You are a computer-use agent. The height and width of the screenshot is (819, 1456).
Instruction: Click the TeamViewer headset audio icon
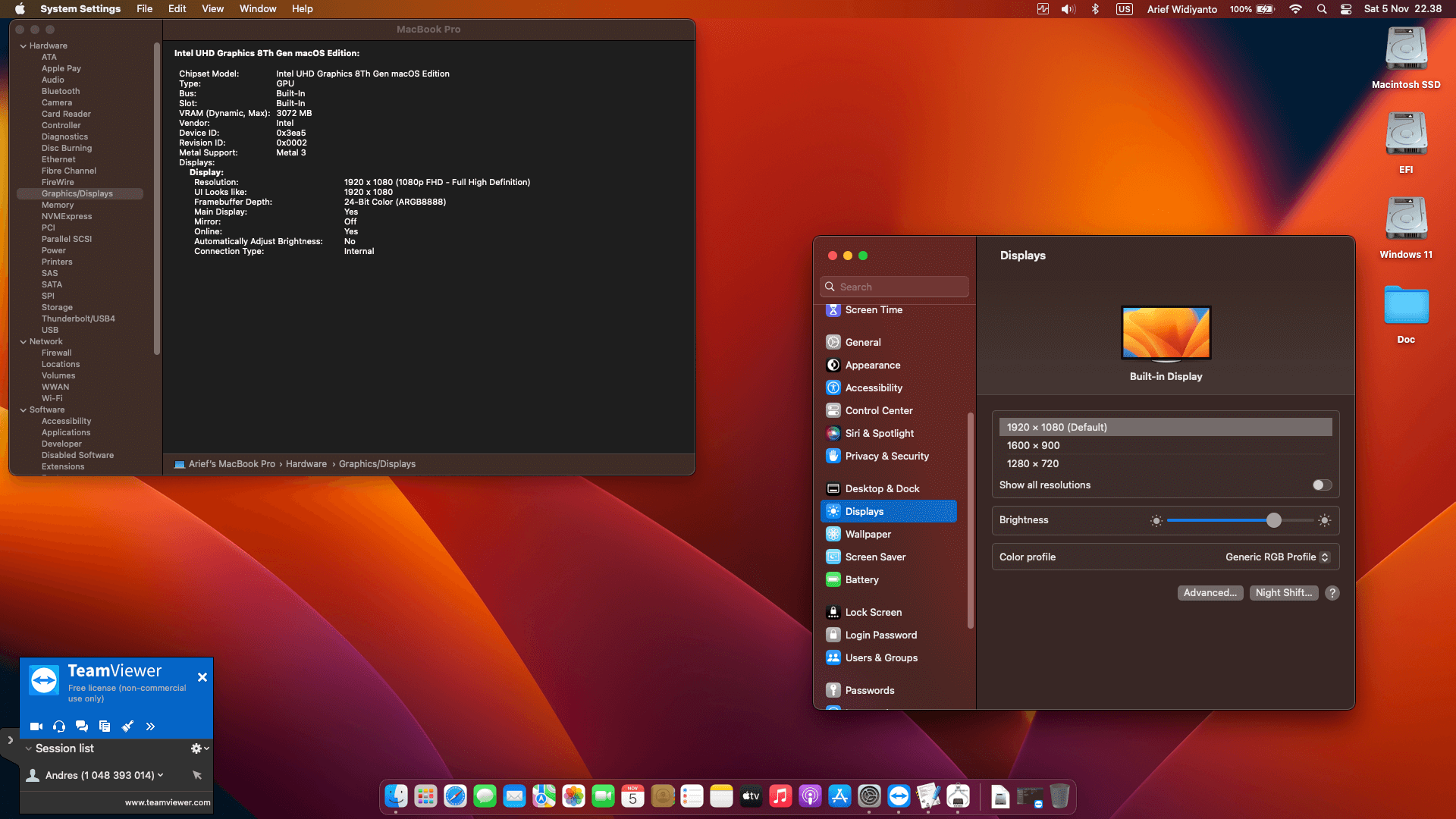coord(59,726)
